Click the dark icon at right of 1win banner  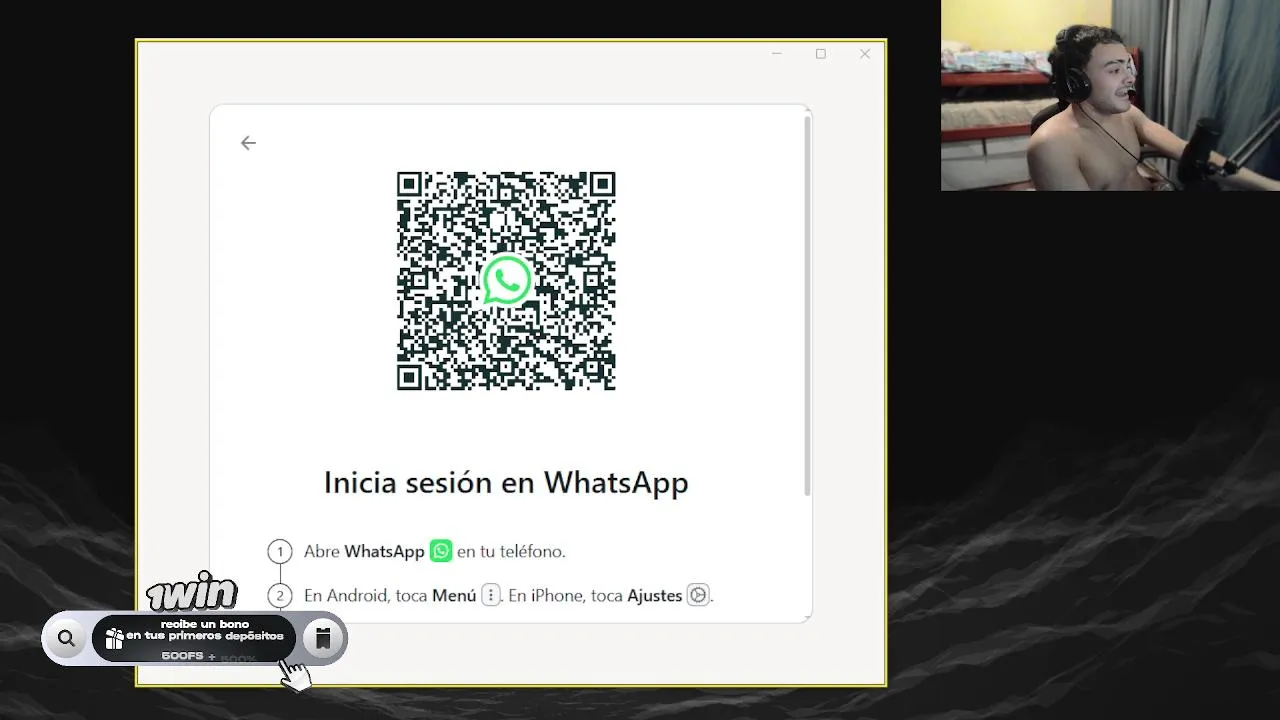pos(322,638)
